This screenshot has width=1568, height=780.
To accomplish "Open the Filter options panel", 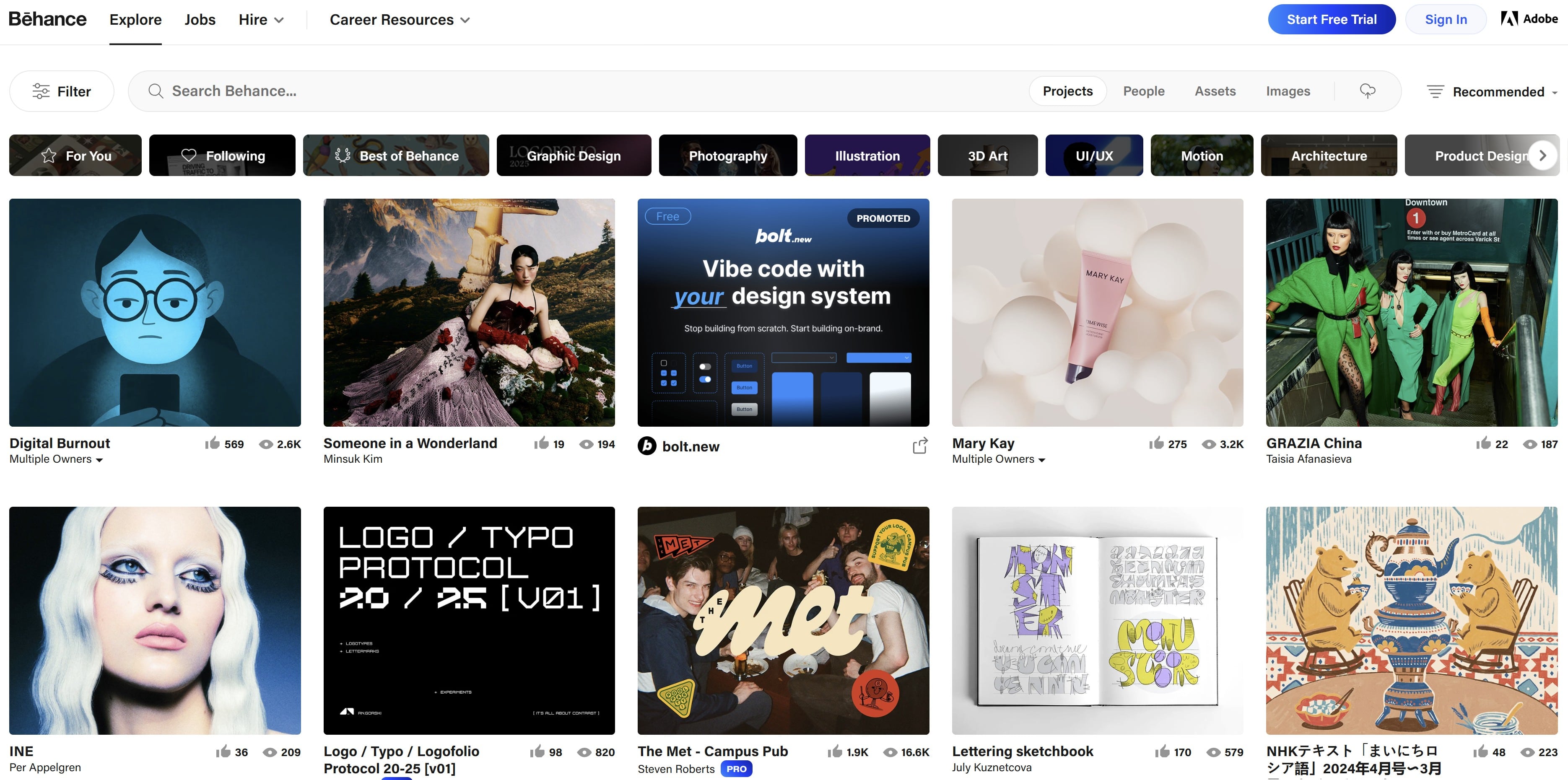I will click(62, 91).
